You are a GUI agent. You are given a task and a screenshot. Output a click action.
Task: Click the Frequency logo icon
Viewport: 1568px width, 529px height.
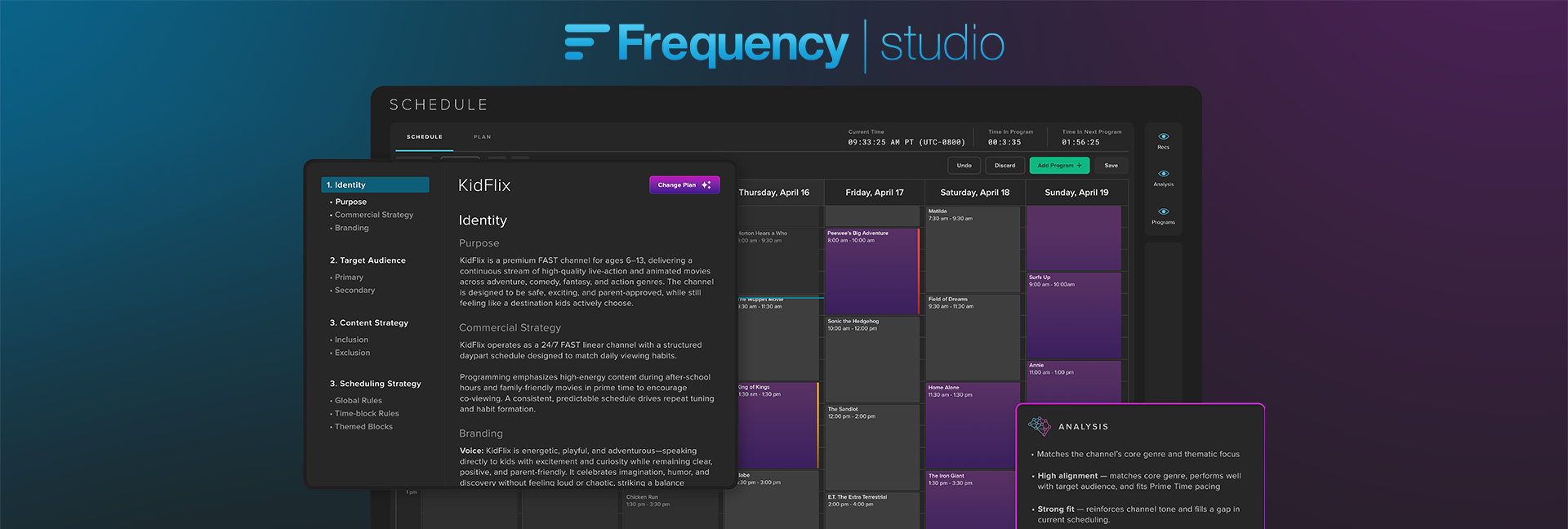click(586, 42)
